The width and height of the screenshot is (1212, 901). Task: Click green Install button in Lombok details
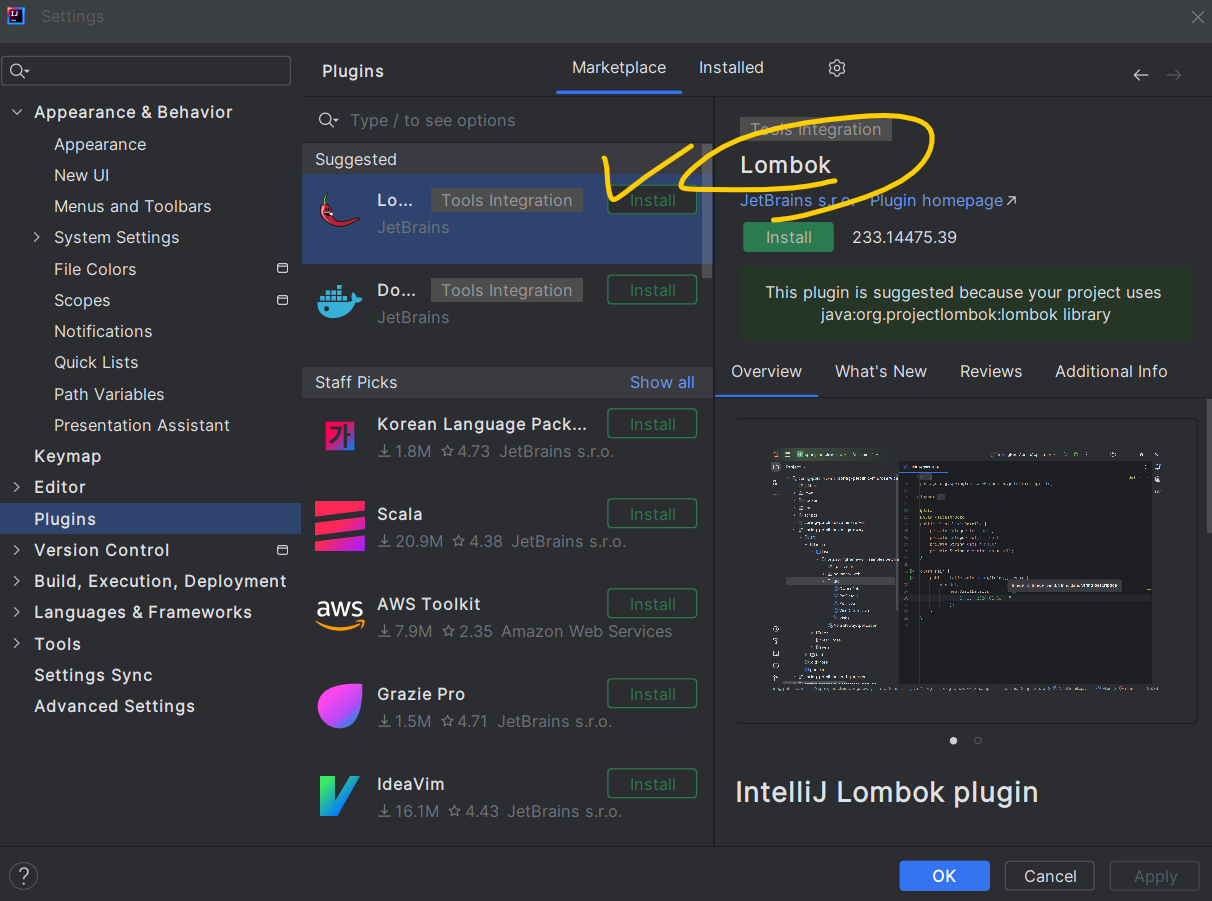(789, 237)
